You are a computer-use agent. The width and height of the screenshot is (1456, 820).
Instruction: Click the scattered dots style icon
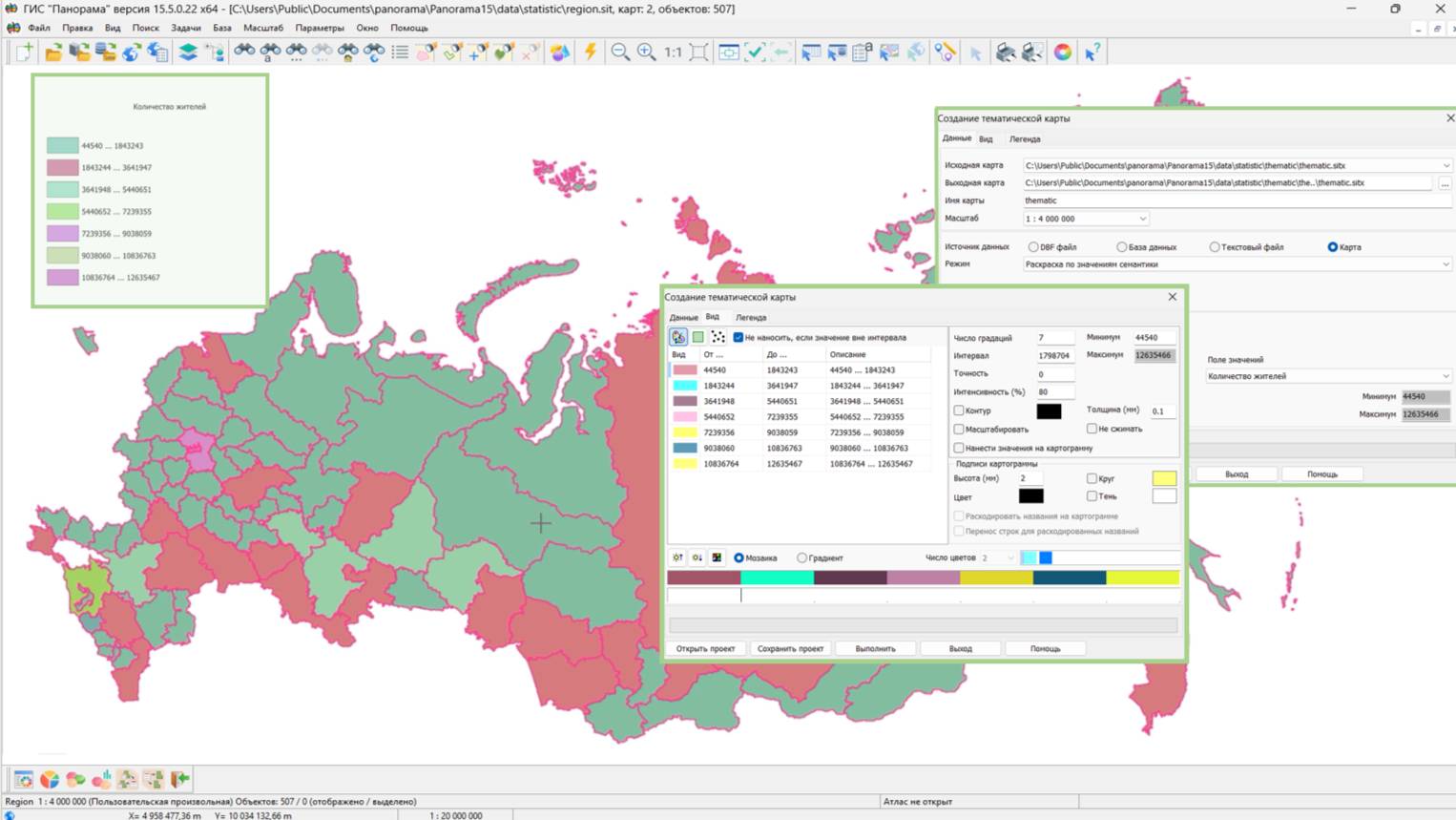(718, 337)
